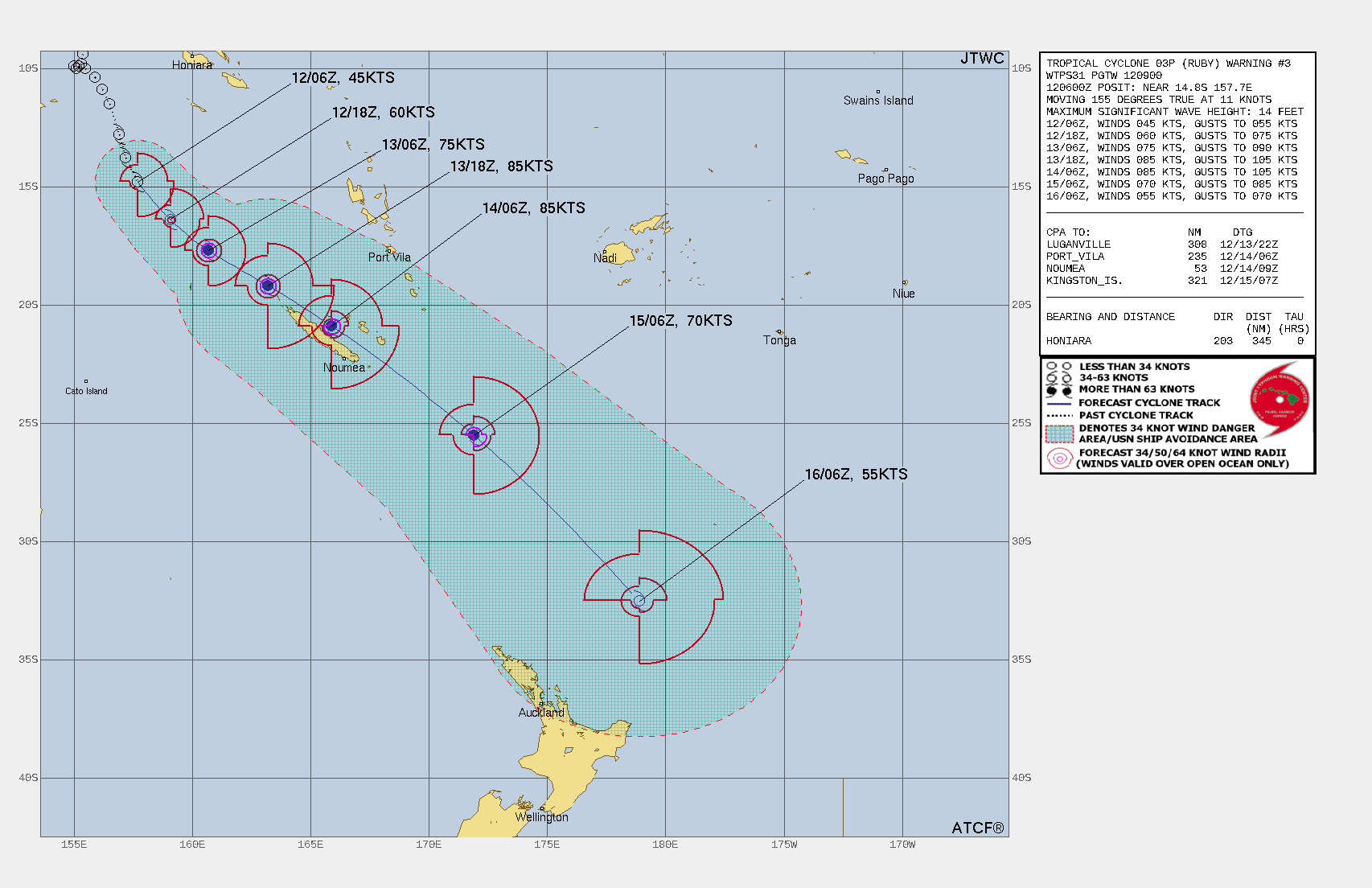This screenshot has height=888, width=1372.
Task: Click the WTPS31 PGTW 120900 line
Action: click(x=1104, y=76)
